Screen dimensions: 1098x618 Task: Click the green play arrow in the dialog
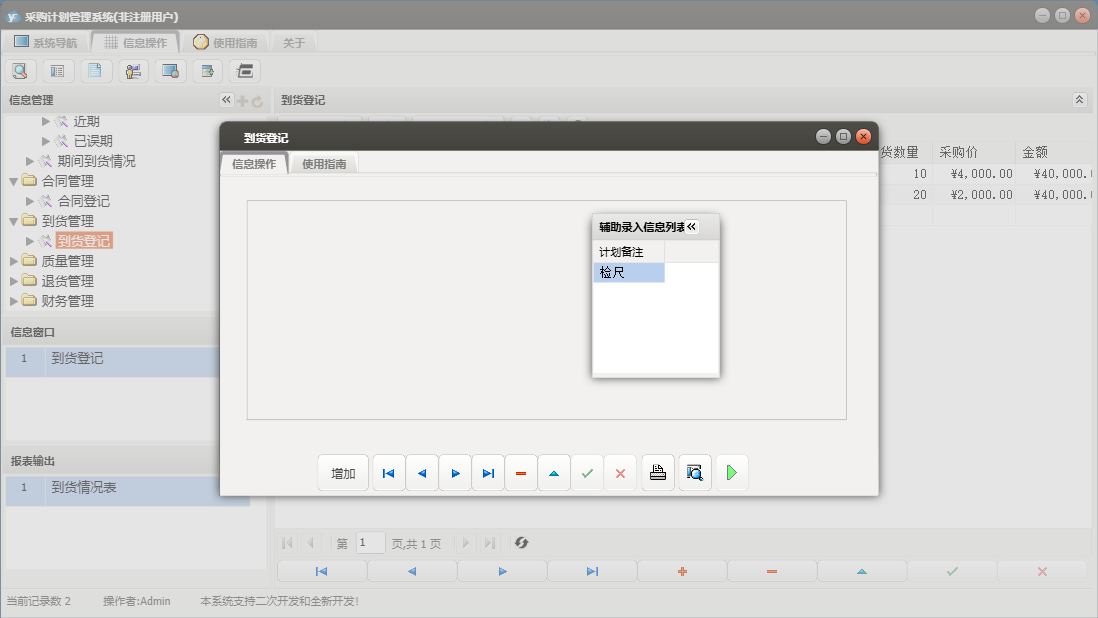731,473
